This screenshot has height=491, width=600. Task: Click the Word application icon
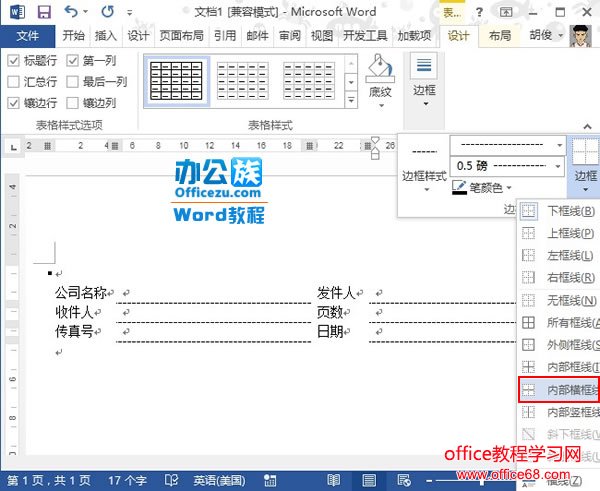click(17, 12)
